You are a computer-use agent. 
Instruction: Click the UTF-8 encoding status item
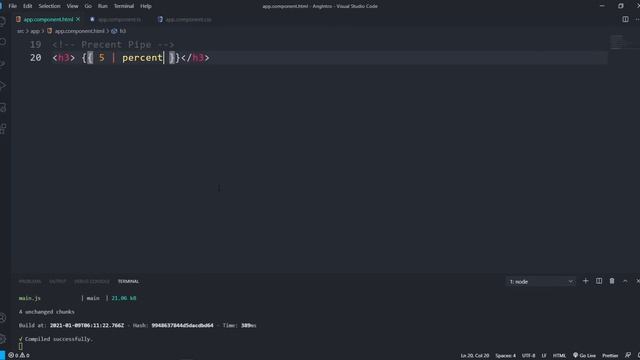(x=528, y=356)
